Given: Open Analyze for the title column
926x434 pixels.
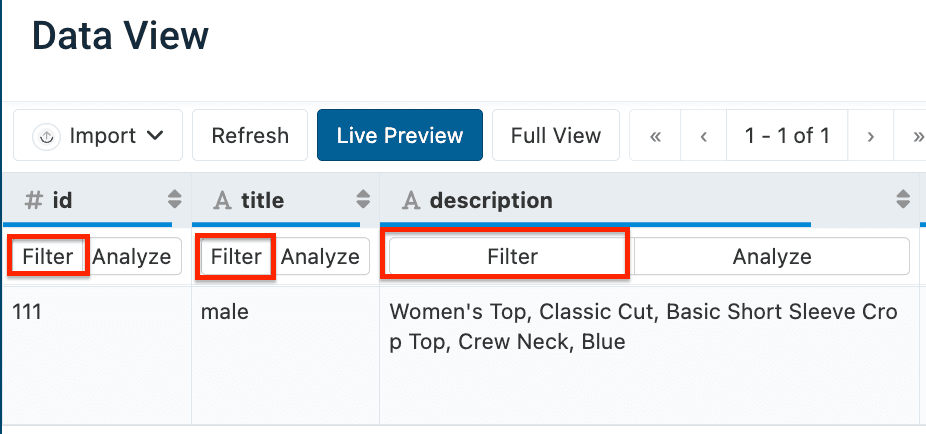Looking at the screenshot, I should (x=320, y=257).
